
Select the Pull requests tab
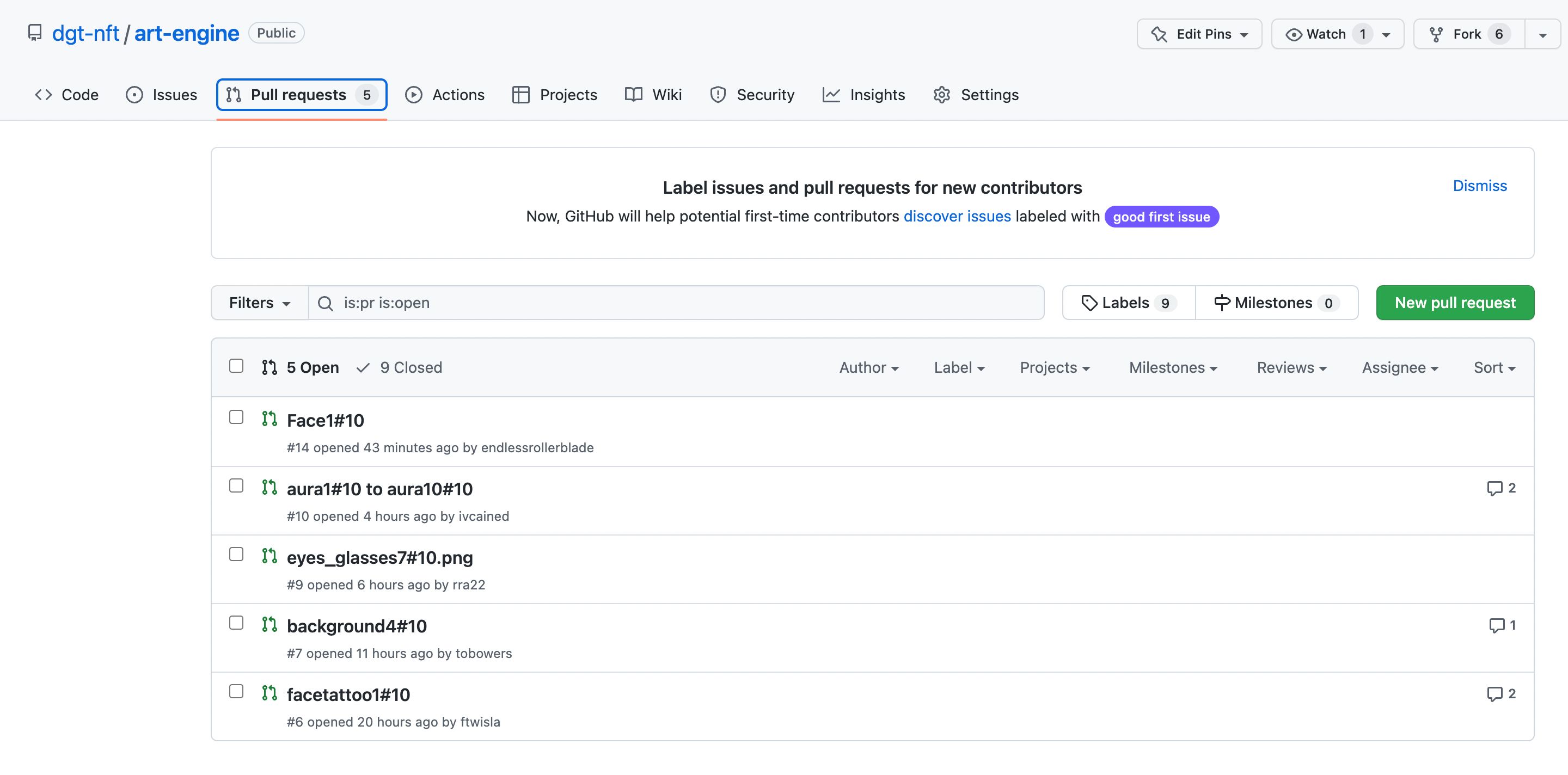click(302, 95)
